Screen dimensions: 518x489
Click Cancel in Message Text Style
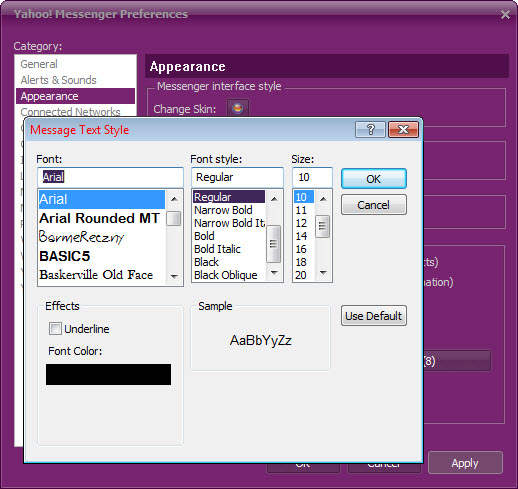click(374, 205)
